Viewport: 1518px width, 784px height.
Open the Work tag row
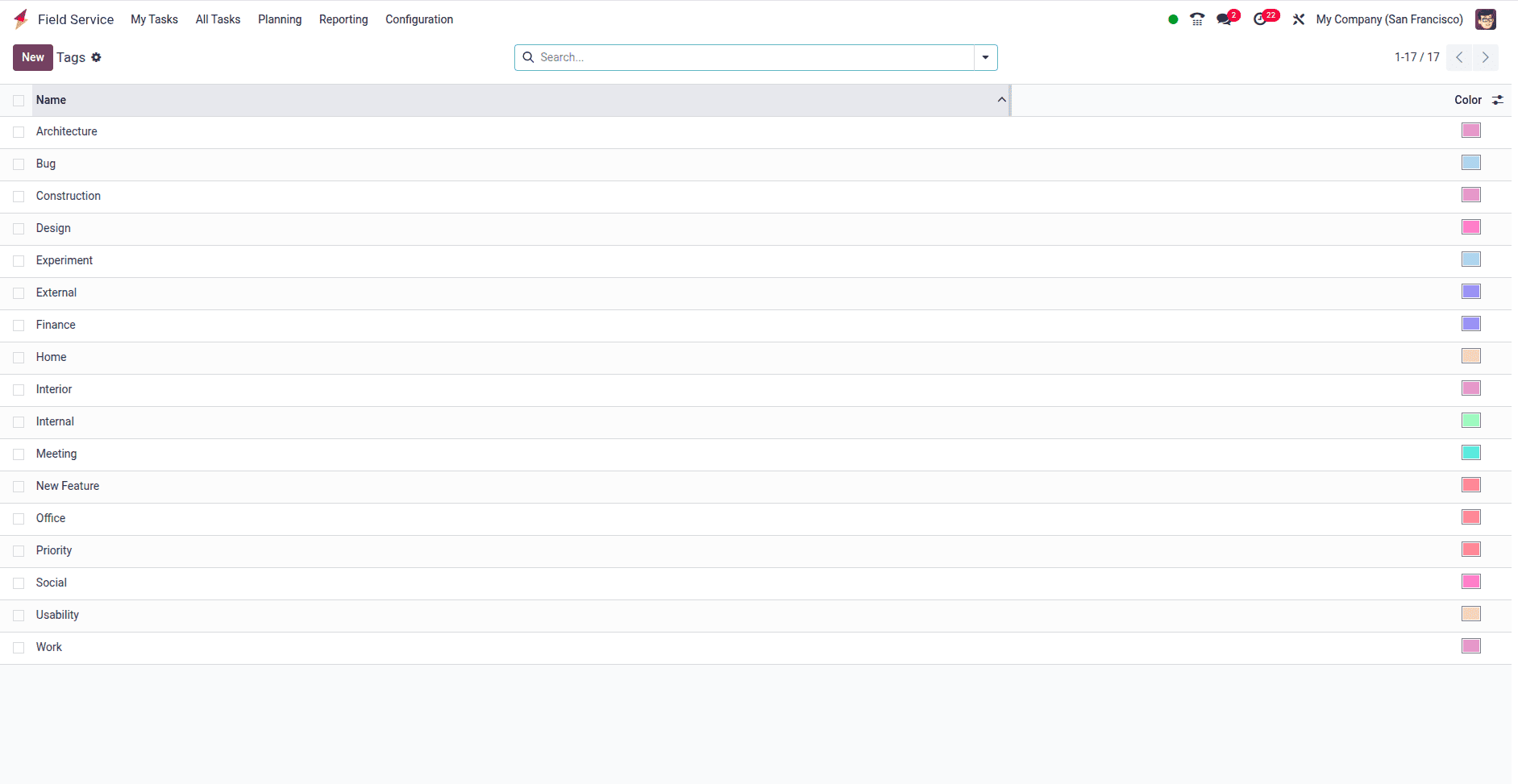tap(755, 648)
